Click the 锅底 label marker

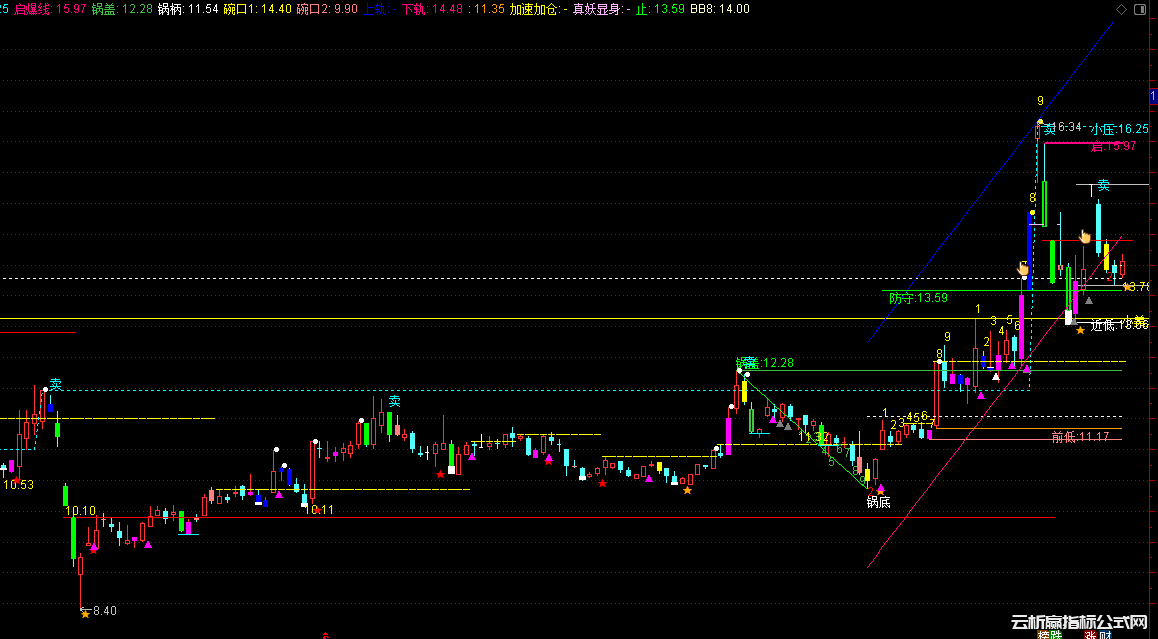click(x=878, y=502)
